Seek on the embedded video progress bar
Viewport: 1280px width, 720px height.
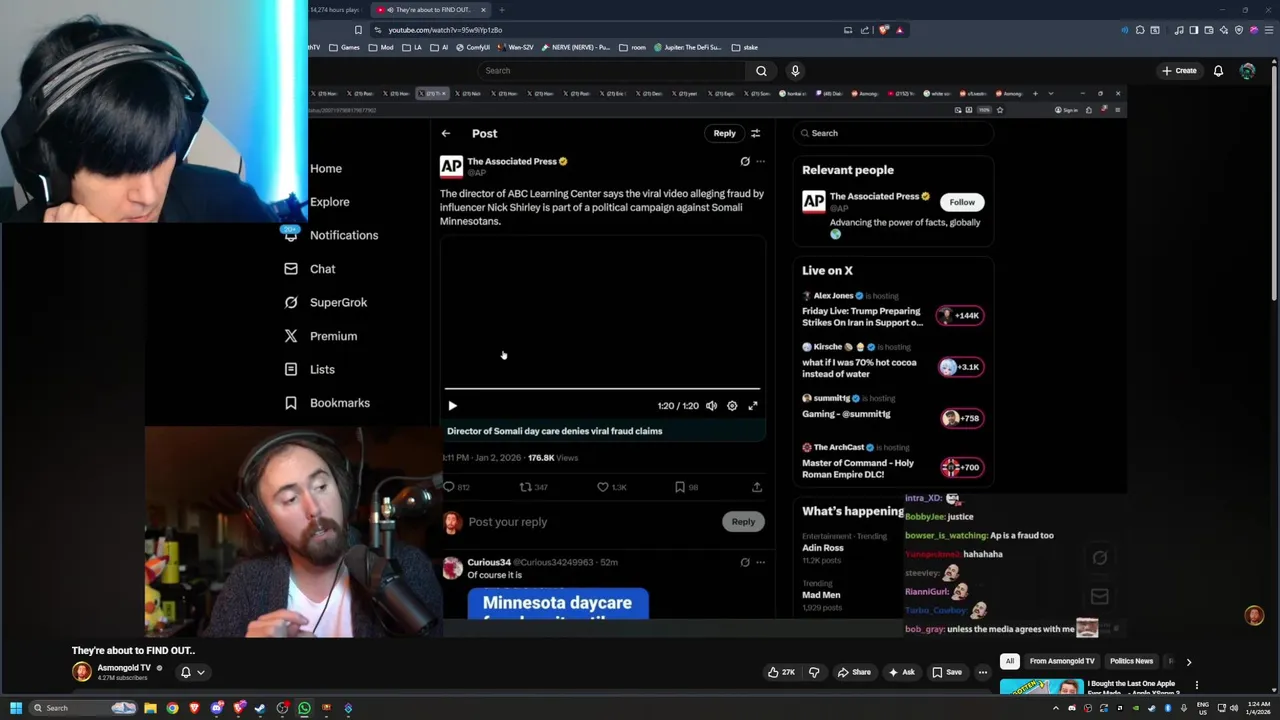602,388
